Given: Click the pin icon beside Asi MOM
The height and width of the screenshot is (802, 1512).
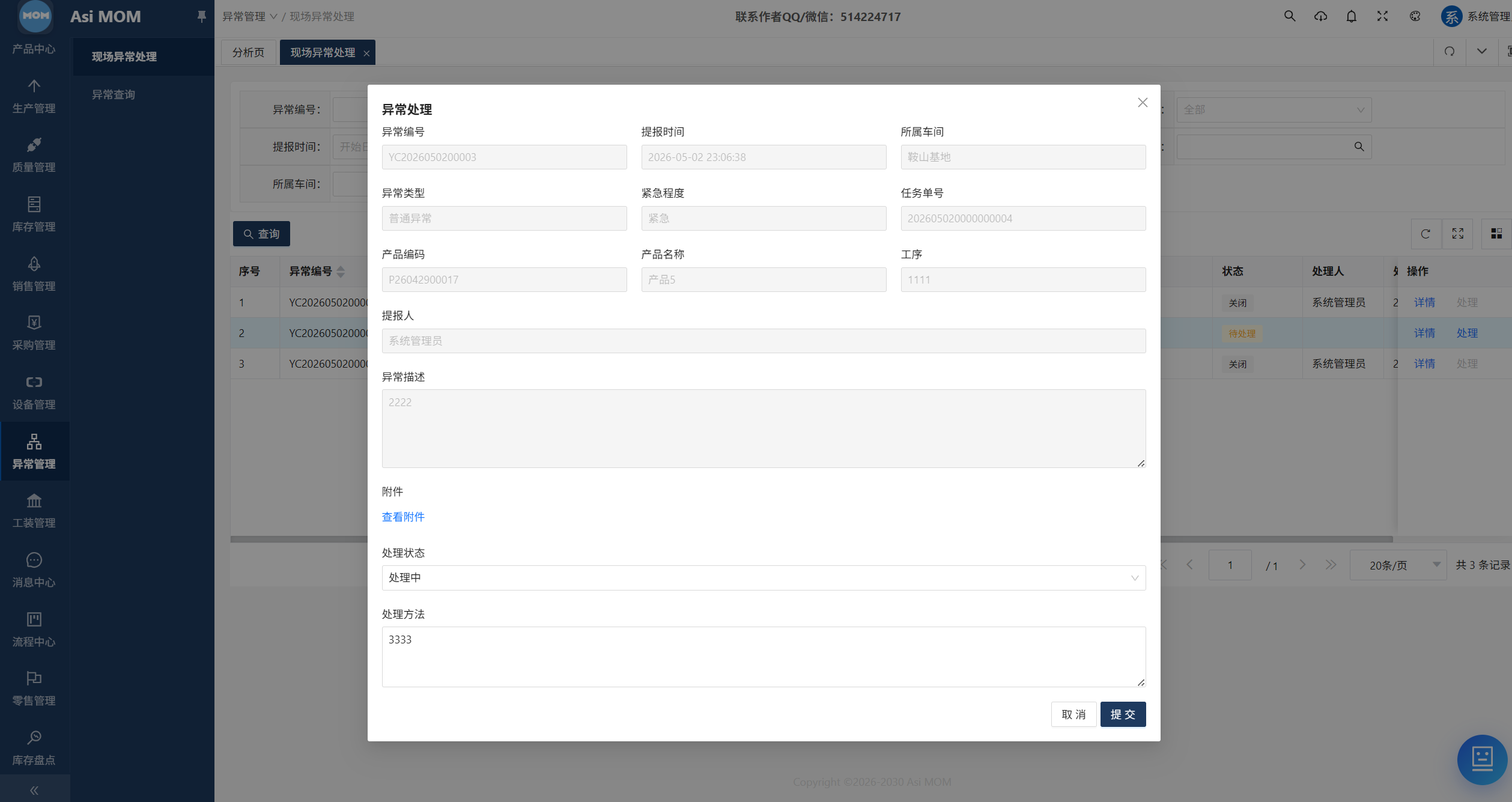Looking at the screenshot, I should coord(202,16).
